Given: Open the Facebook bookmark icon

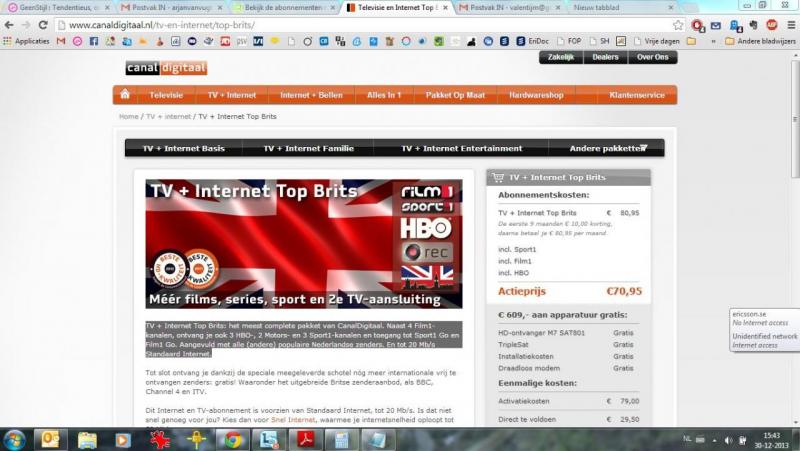Looking at the screenshot, I should click(94, 41).
